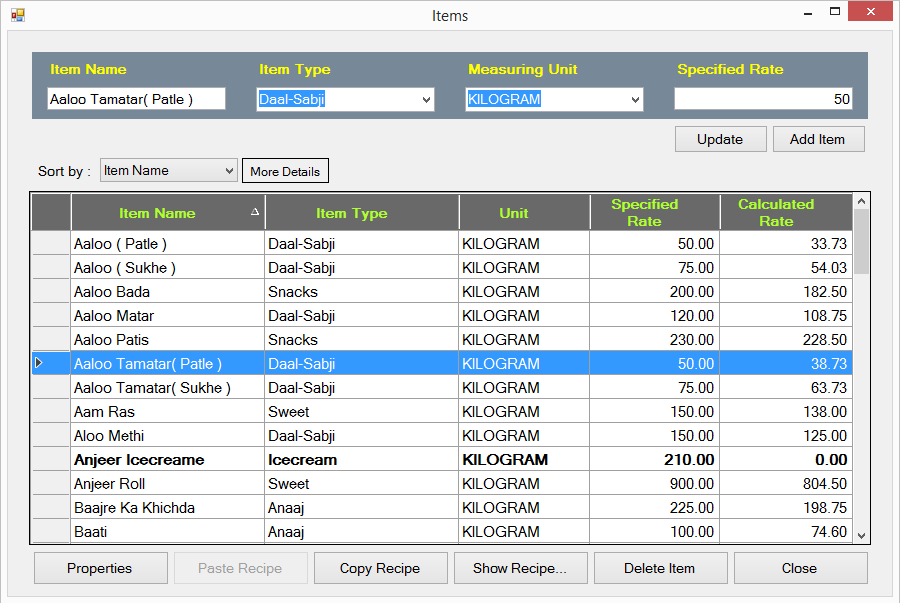This screenshot has height=603, width=900.
Task: Click row header of Aaloo Matar row
Action: pyautogui.click(x=51, y=316)
